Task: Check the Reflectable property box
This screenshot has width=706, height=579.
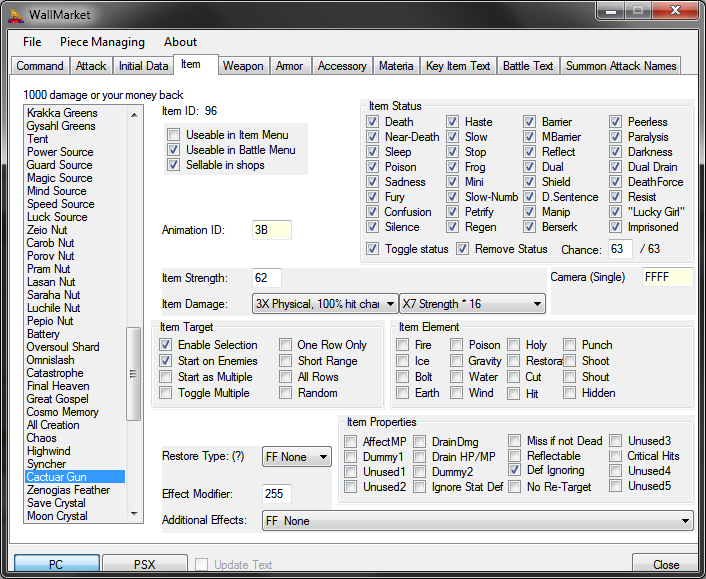Action: click(515, 456)
